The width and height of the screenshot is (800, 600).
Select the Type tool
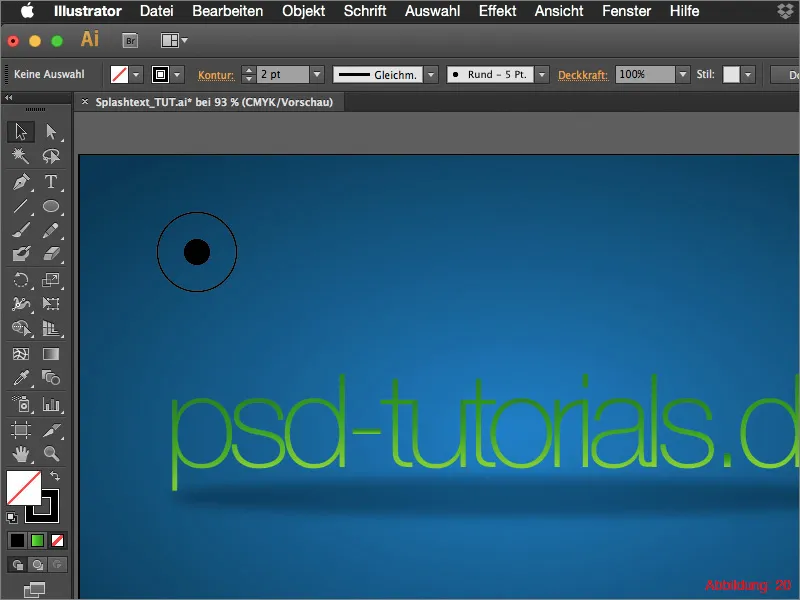pyautogui.click(x=51, y=182)
